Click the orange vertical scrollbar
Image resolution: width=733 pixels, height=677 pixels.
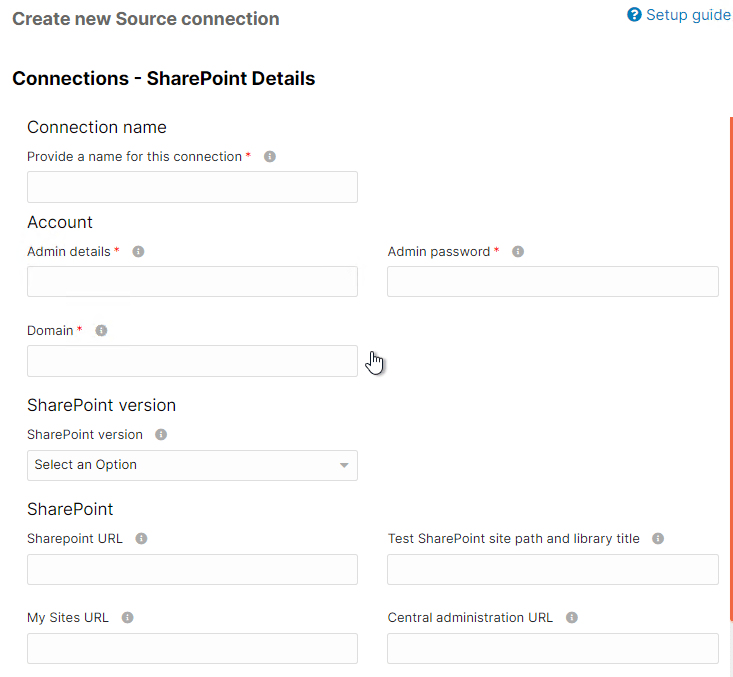pyautogui.click(x=731, y=370)
